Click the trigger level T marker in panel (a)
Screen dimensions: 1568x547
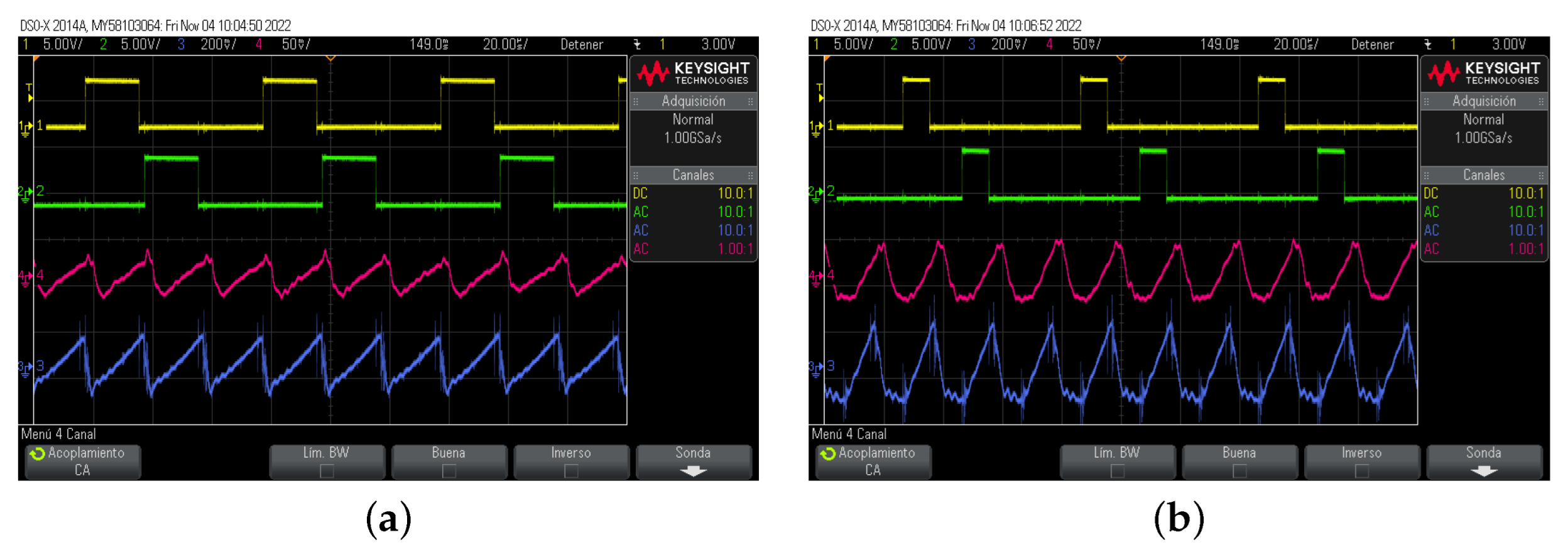29,92
